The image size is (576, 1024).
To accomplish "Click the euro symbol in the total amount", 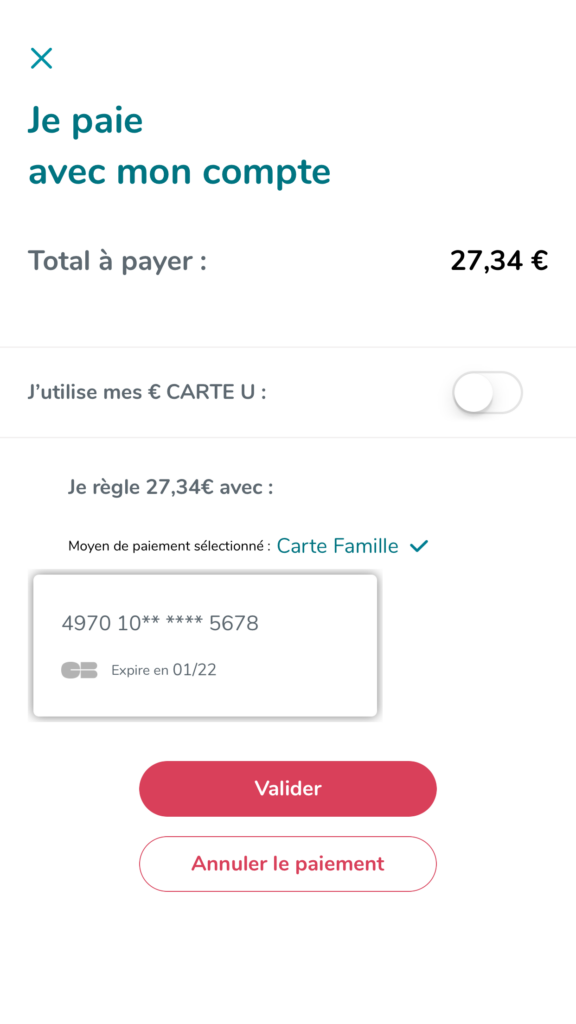I will point(539,261).
